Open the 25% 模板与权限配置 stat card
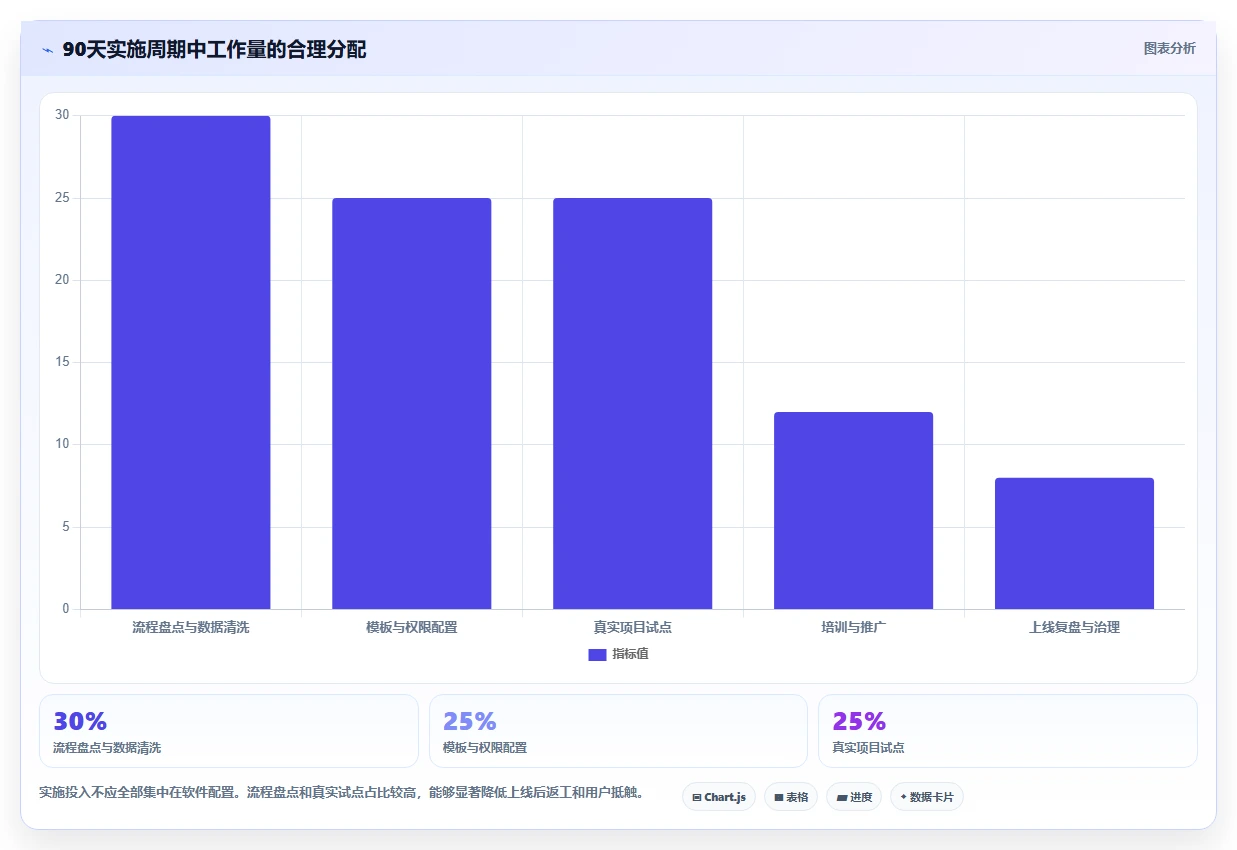This screenshot has height=850, width=1237. click(x=618, y=731)
